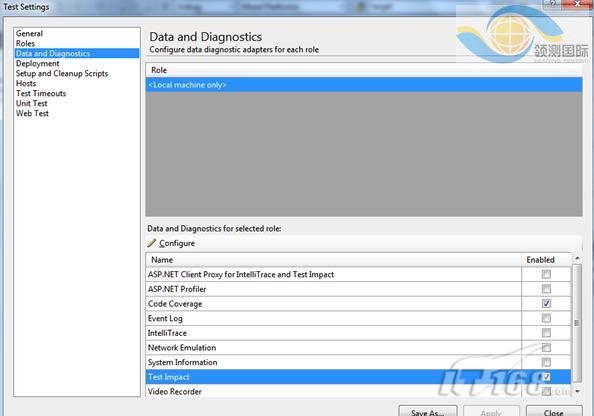Select the Code Coverage row name
The image size is (594, 416).
coord(175,304)
